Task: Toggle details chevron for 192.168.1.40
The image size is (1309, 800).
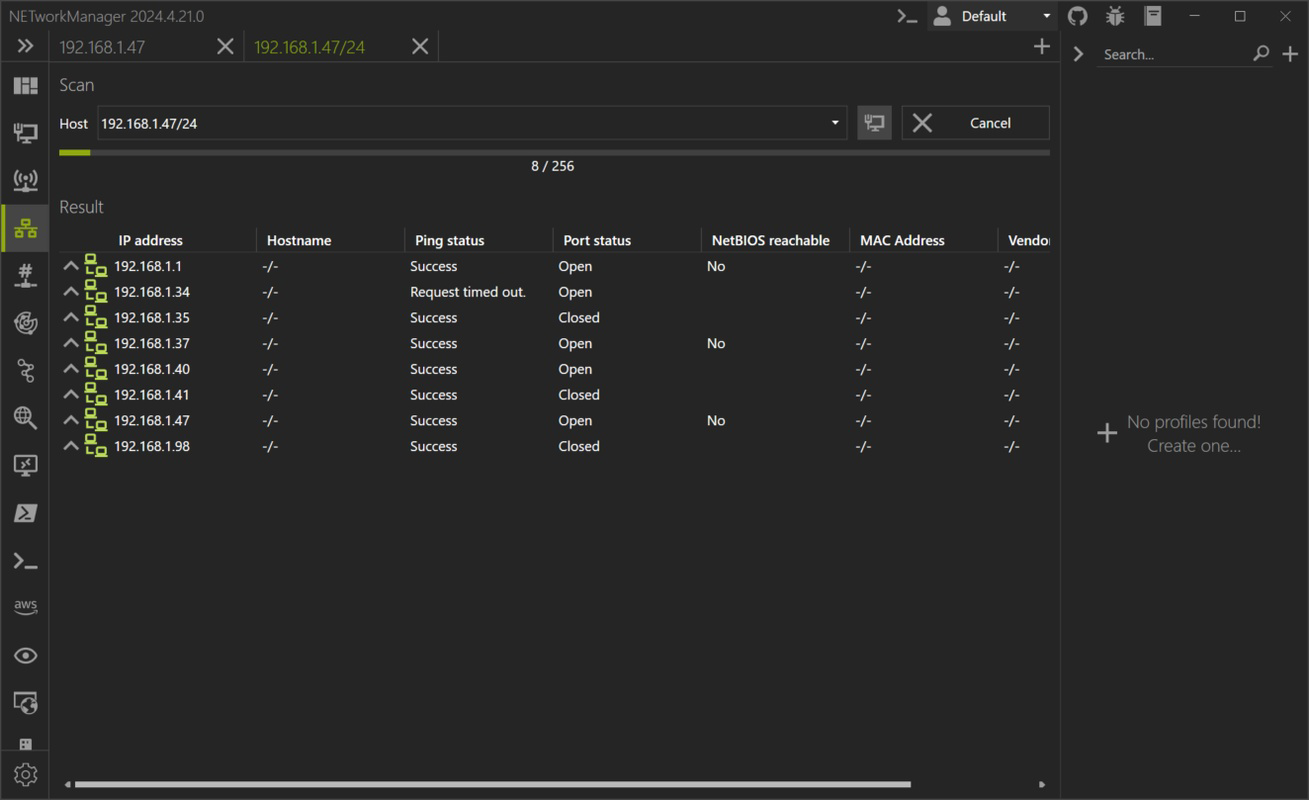Action: tap(70, 369)
